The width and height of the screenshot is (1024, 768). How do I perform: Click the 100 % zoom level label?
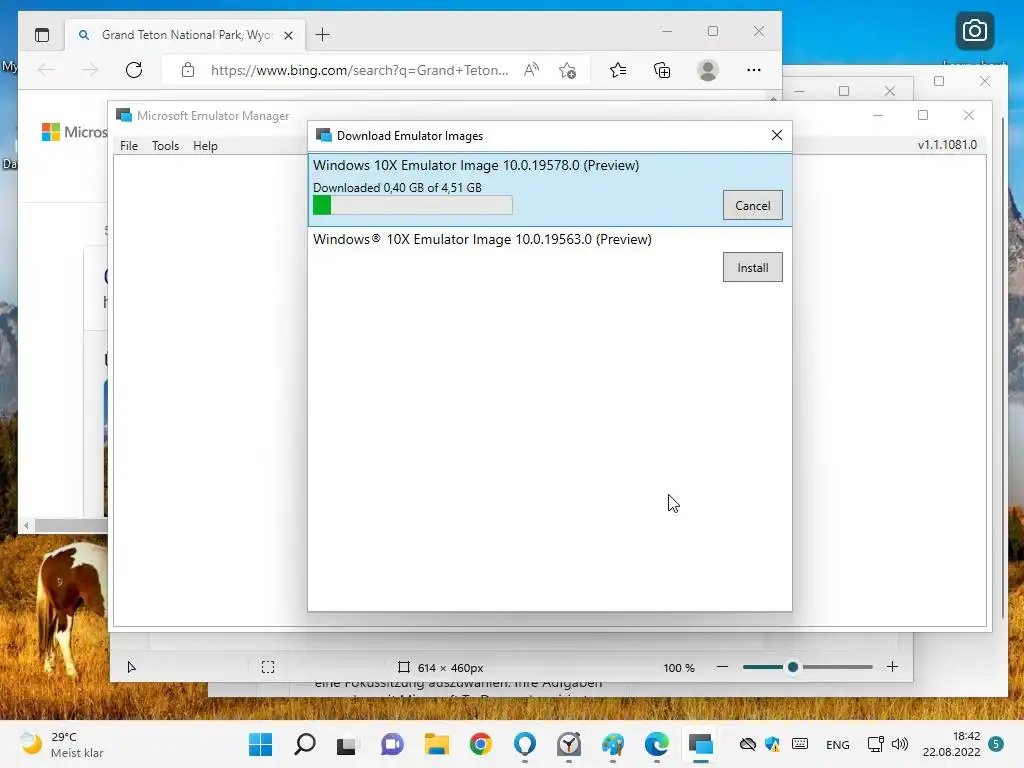point(679,667)
